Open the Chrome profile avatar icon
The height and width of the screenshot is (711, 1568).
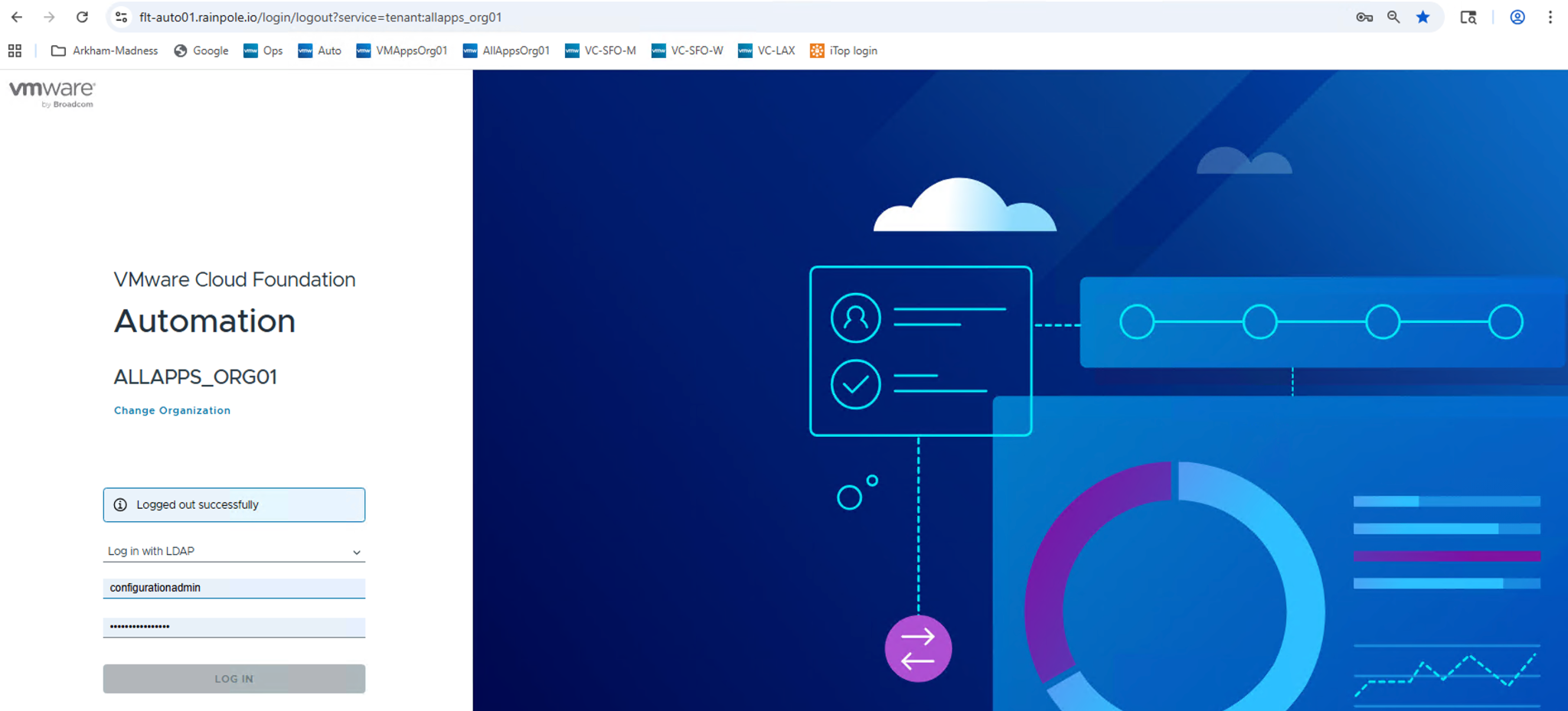(x=1517, y=17)
